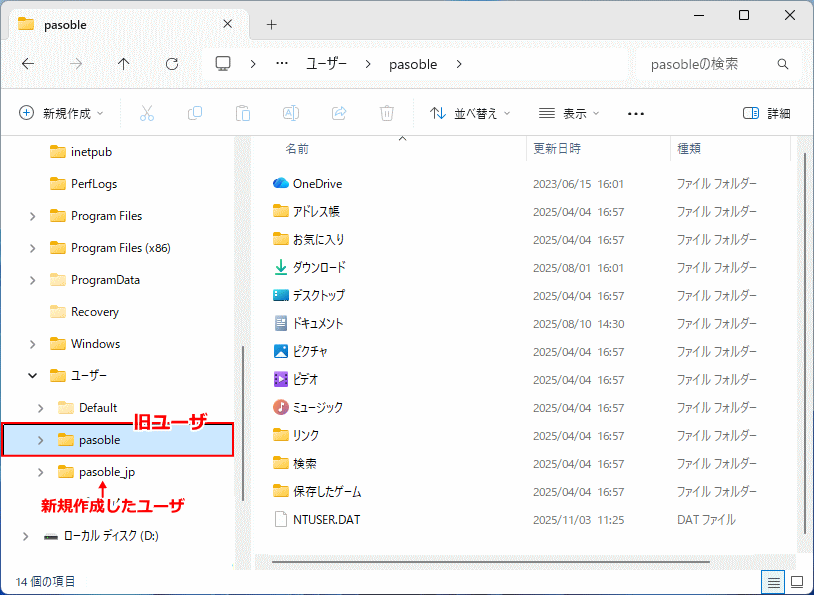814x595 pixels.
Task: Click the Paste icon in the toolbar
Action: point(242,113)
